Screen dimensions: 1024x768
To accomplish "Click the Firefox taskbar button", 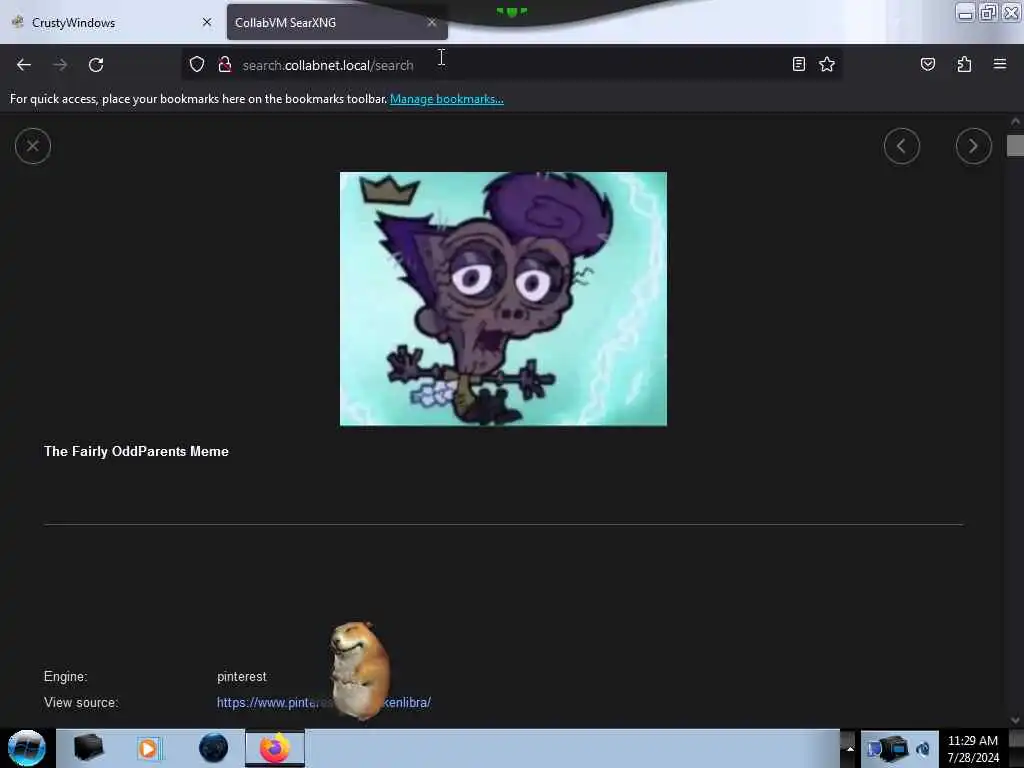I will tap(275, 748).
